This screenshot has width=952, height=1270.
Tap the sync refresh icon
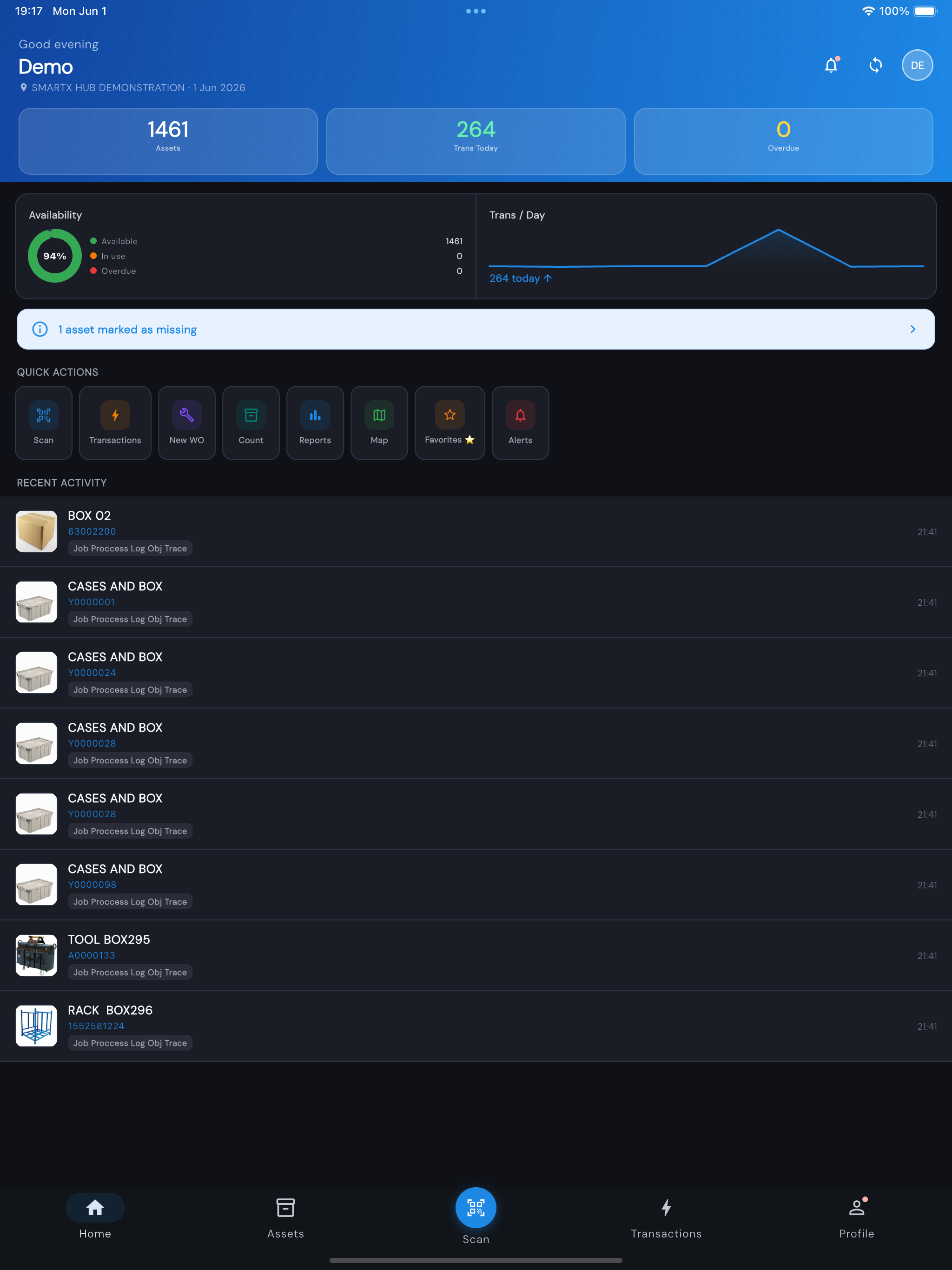pos(875,66)
